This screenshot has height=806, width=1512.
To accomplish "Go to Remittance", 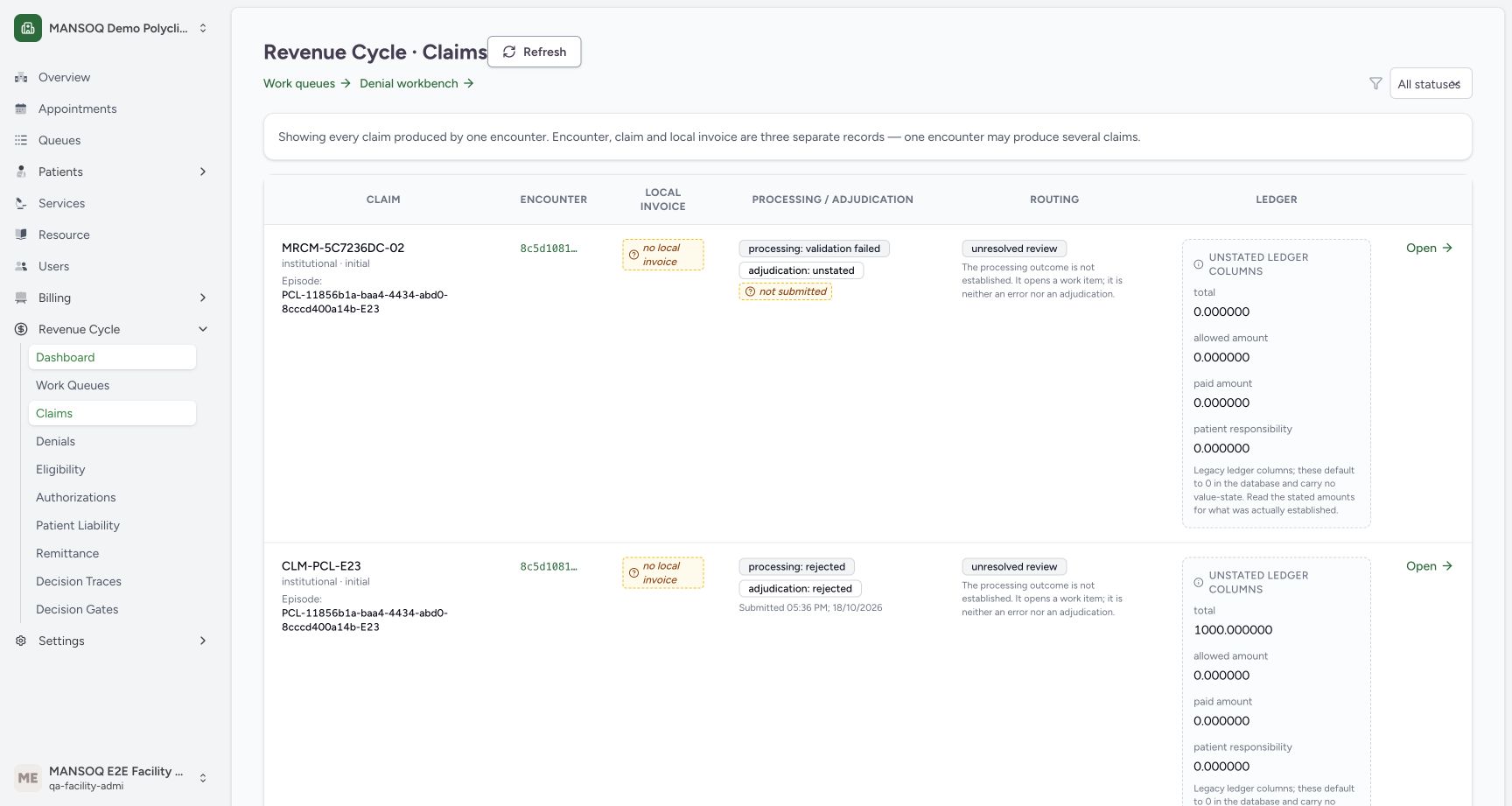I will point(112,553).
